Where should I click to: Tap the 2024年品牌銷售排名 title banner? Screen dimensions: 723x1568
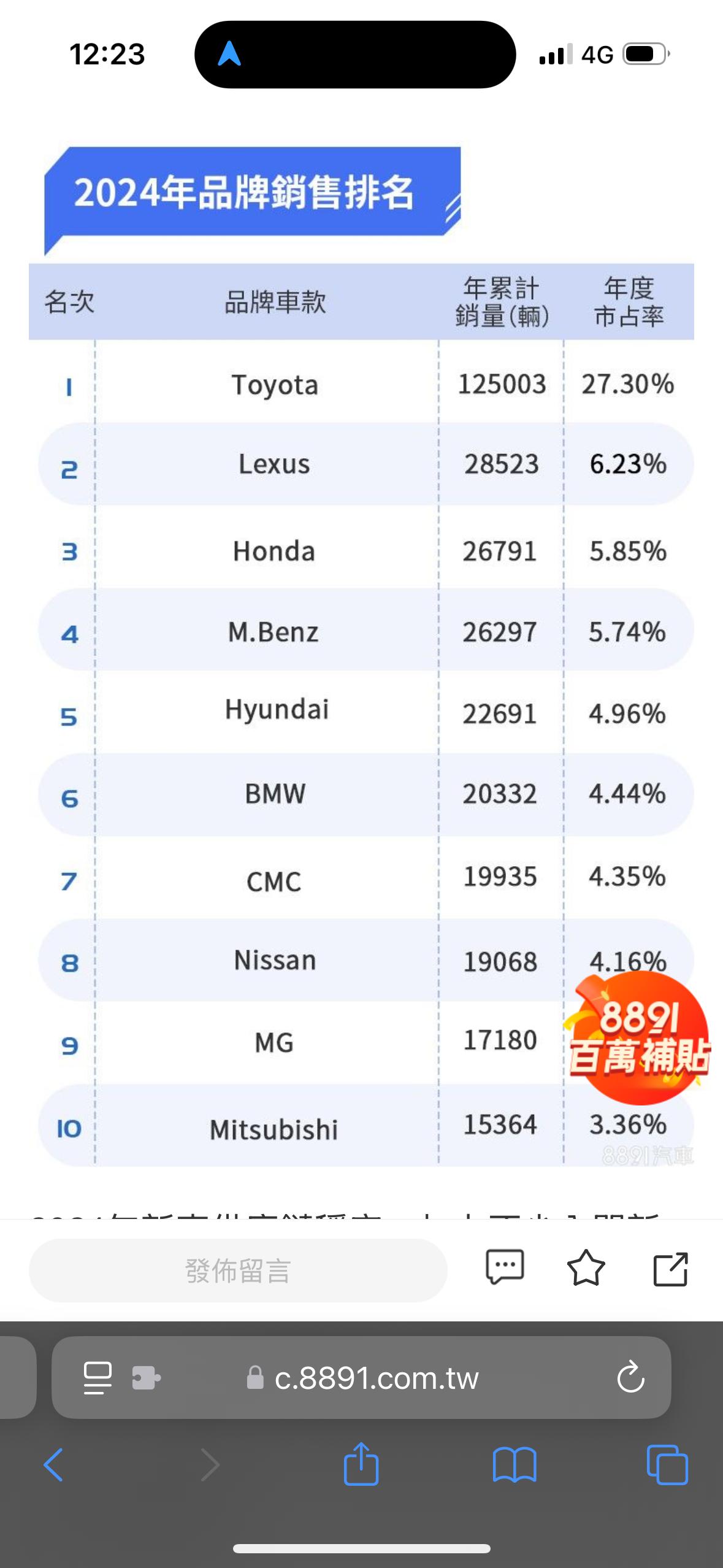click(x=245, y=193)
